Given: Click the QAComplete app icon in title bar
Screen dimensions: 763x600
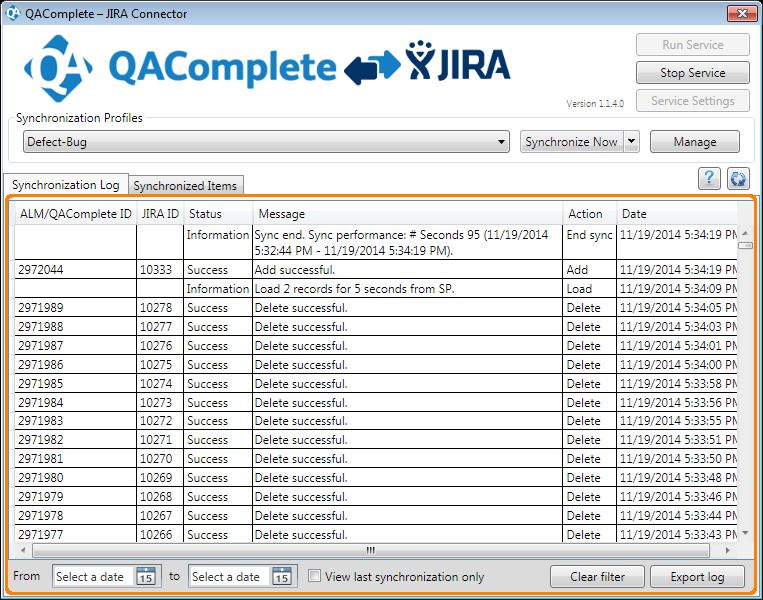Looking at the screenshot, I should click(x=13, y=13).
